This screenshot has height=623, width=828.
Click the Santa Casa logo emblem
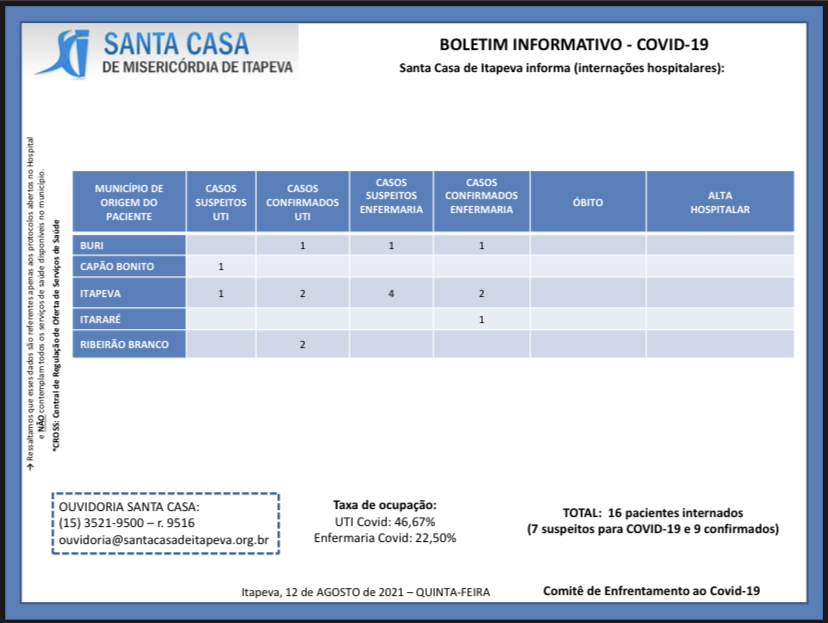pos(64,53)
